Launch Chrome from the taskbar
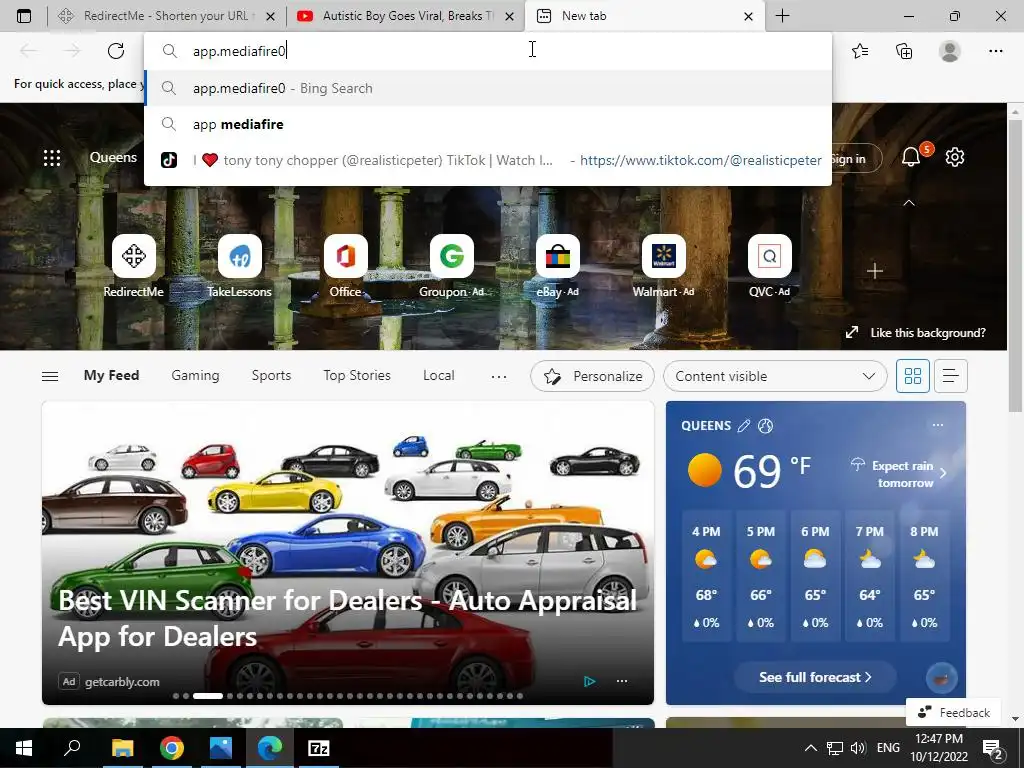This screenshot has height=768, width=1024. tap(172, 748)
